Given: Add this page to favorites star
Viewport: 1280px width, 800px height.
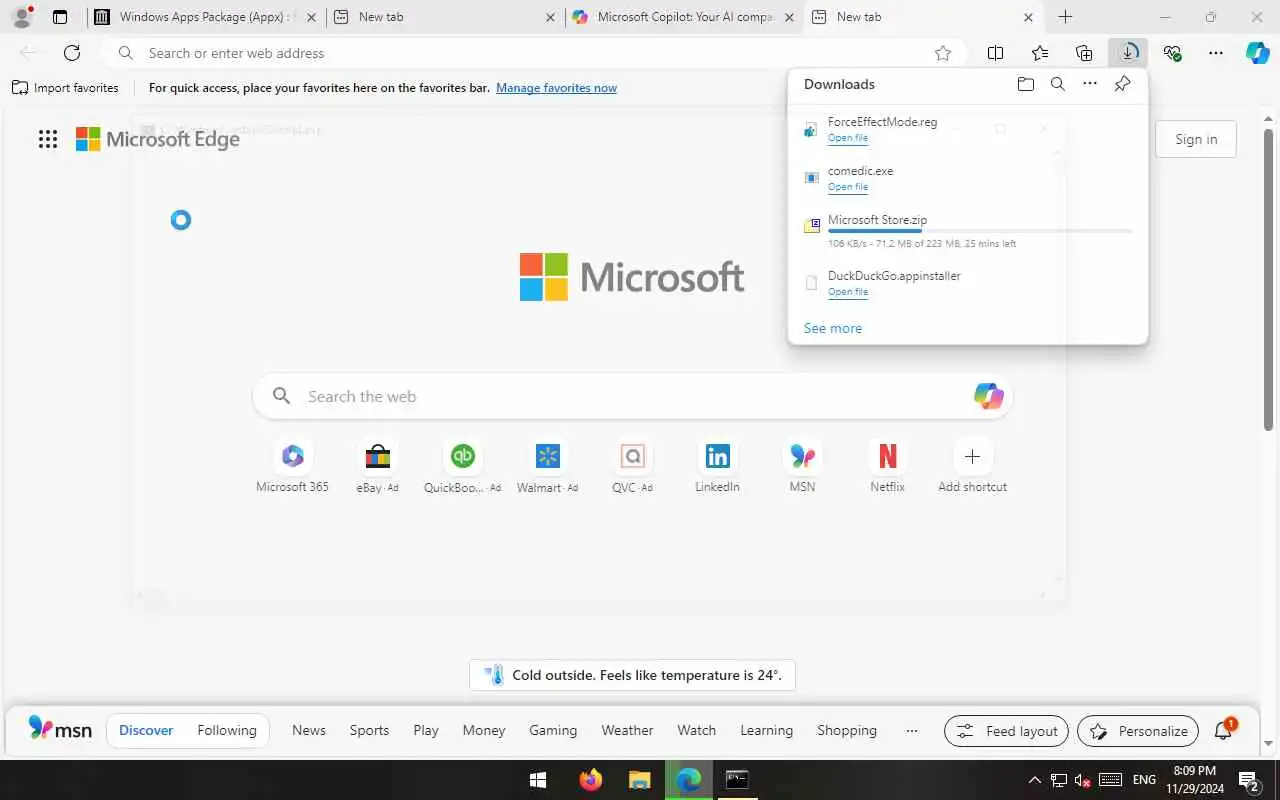Looking at the screenshot, I should point(942,53).
